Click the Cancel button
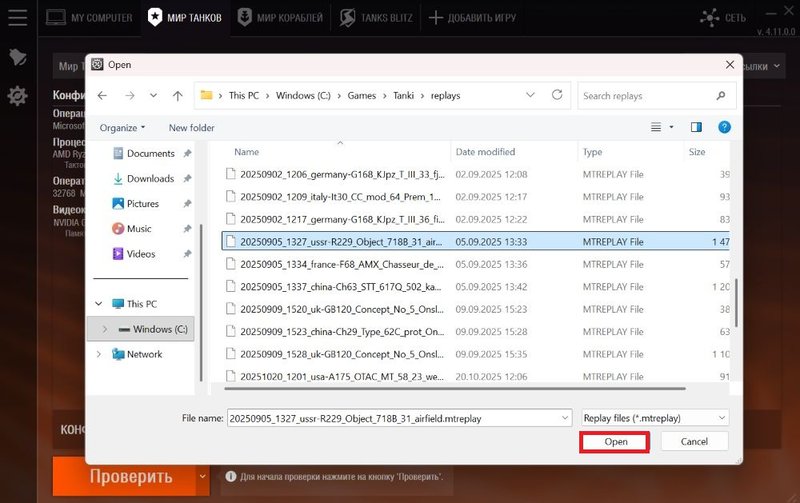This screenshot has height=503, width=800. pyautogui.click(x=694, y=441)
